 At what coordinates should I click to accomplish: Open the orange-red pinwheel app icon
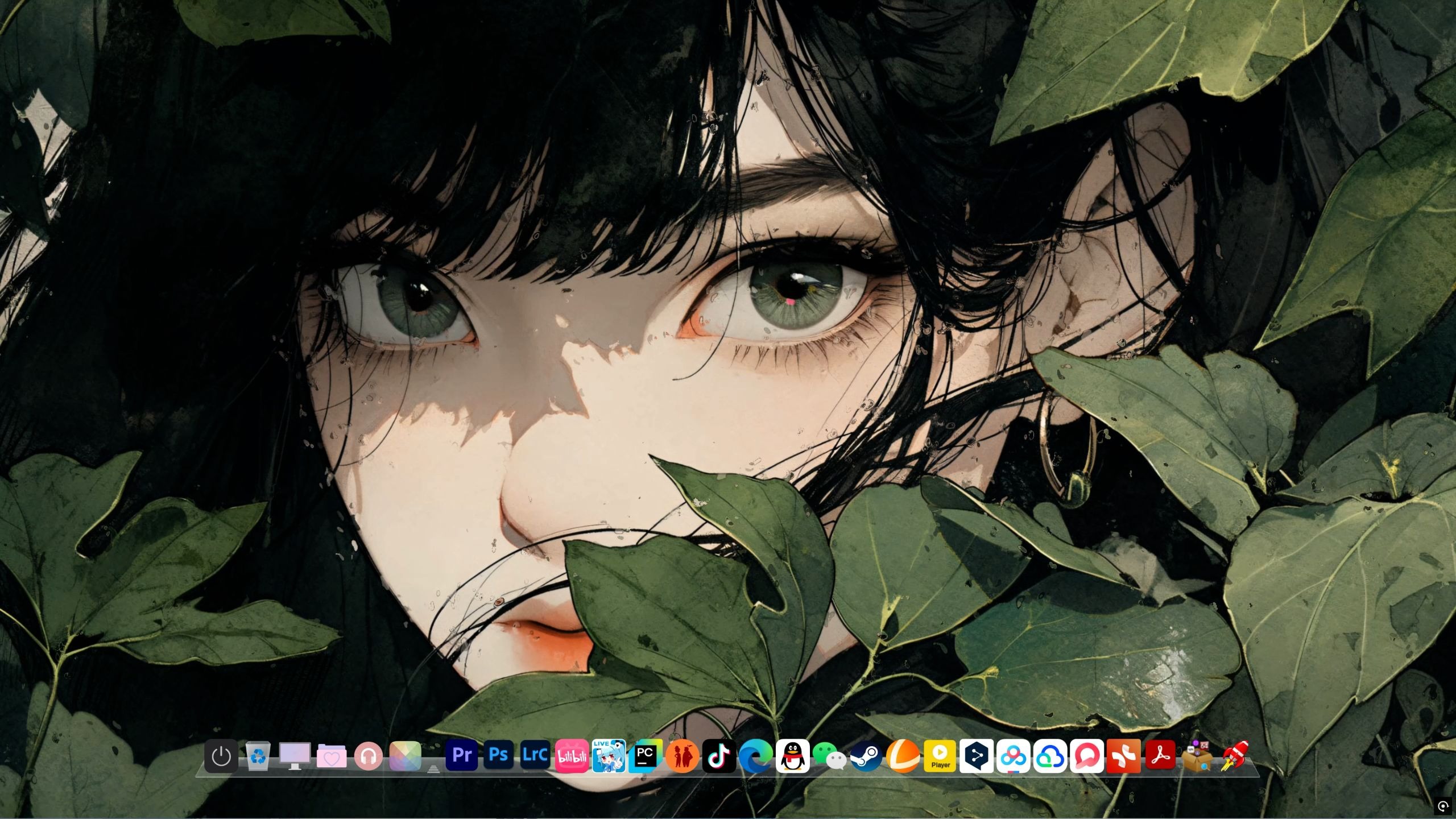coord(1123,756)
